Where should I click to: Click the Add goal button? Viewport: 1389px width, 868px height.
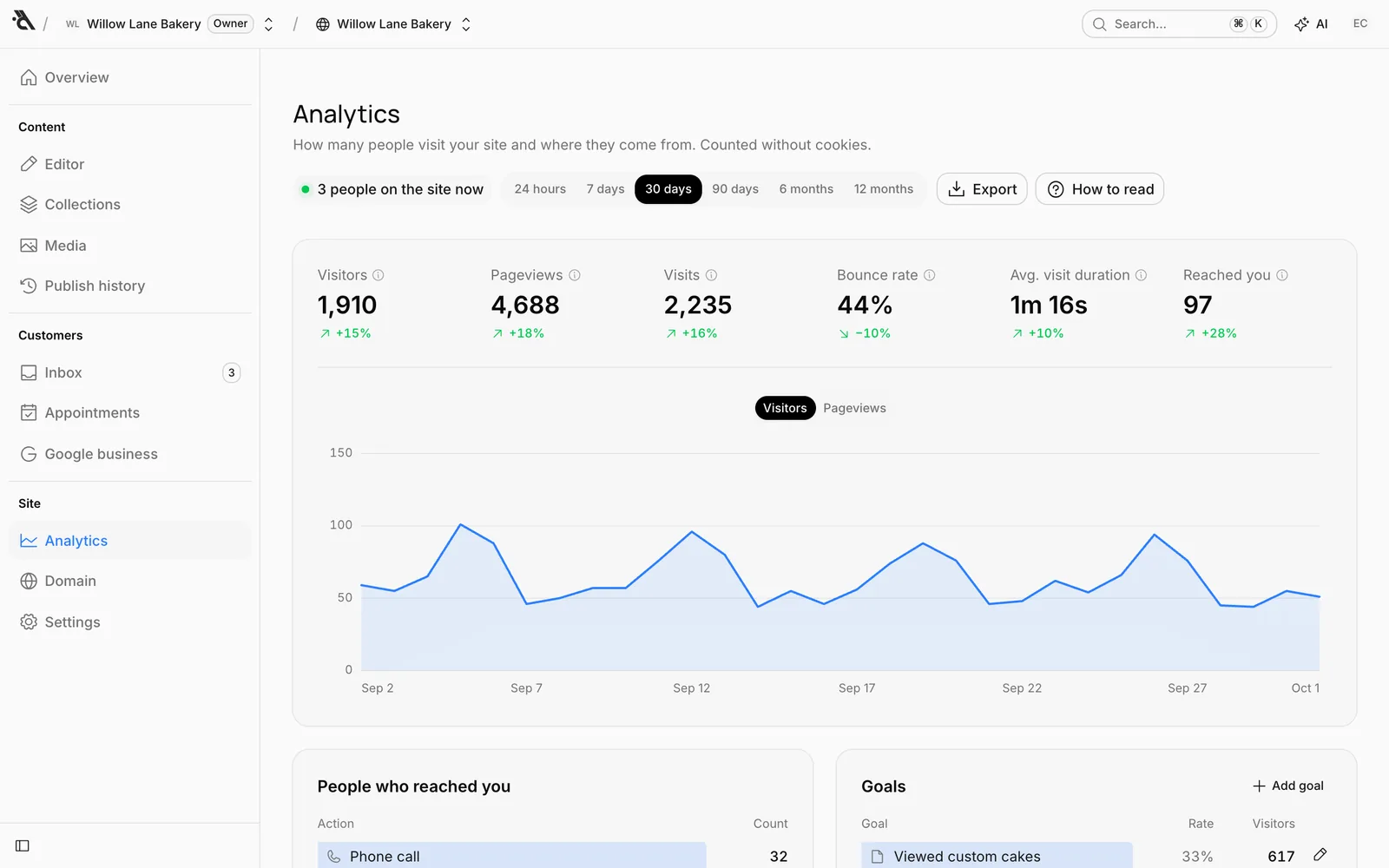click(1288, 786)
